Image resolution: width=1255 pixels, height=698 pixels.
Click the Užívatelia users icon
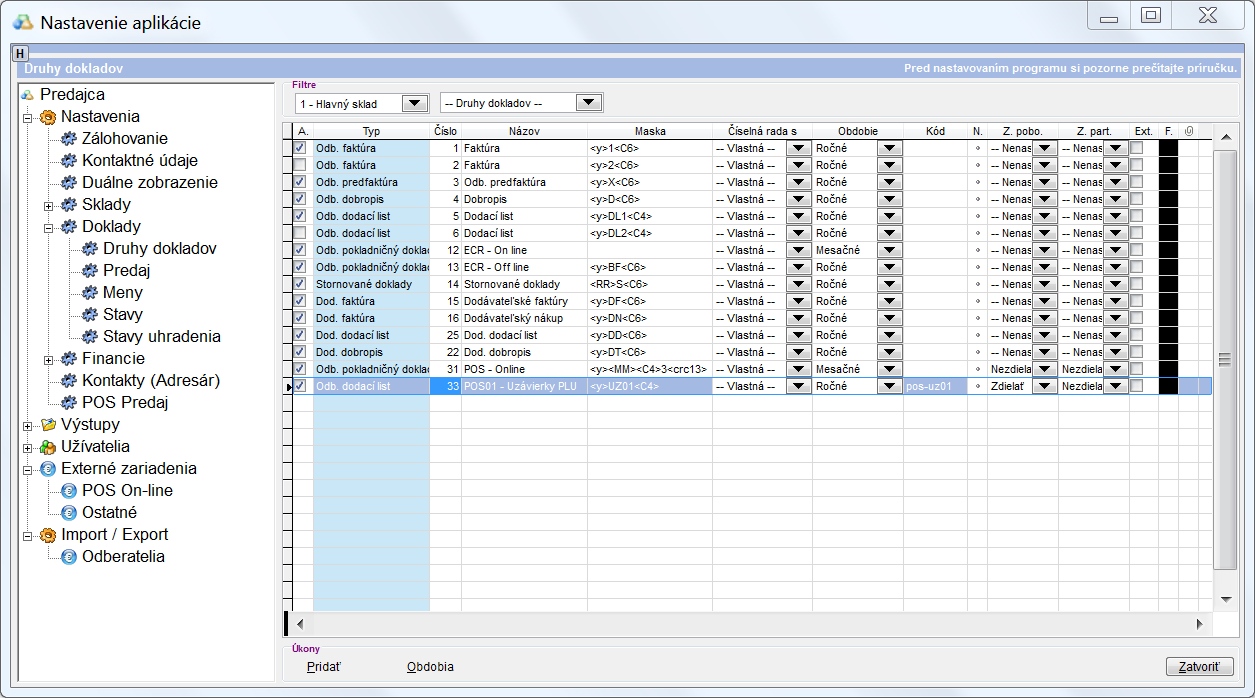pos(47,447)
